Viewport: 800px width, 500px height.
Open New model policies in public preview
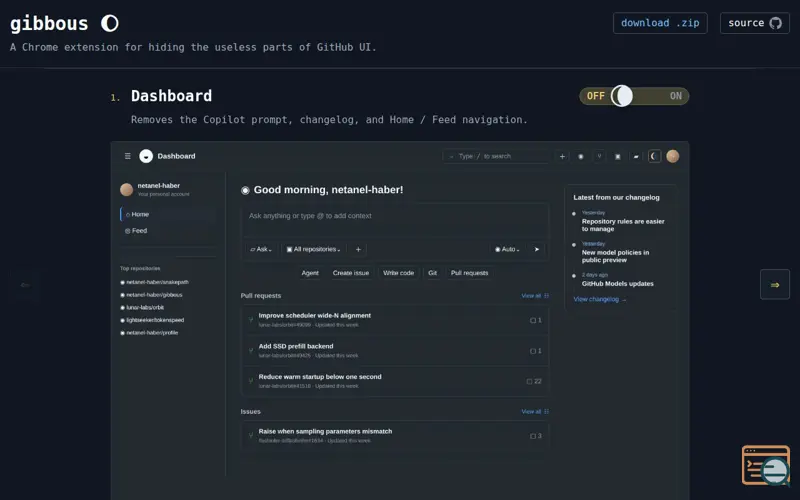[x=615, y=256]
